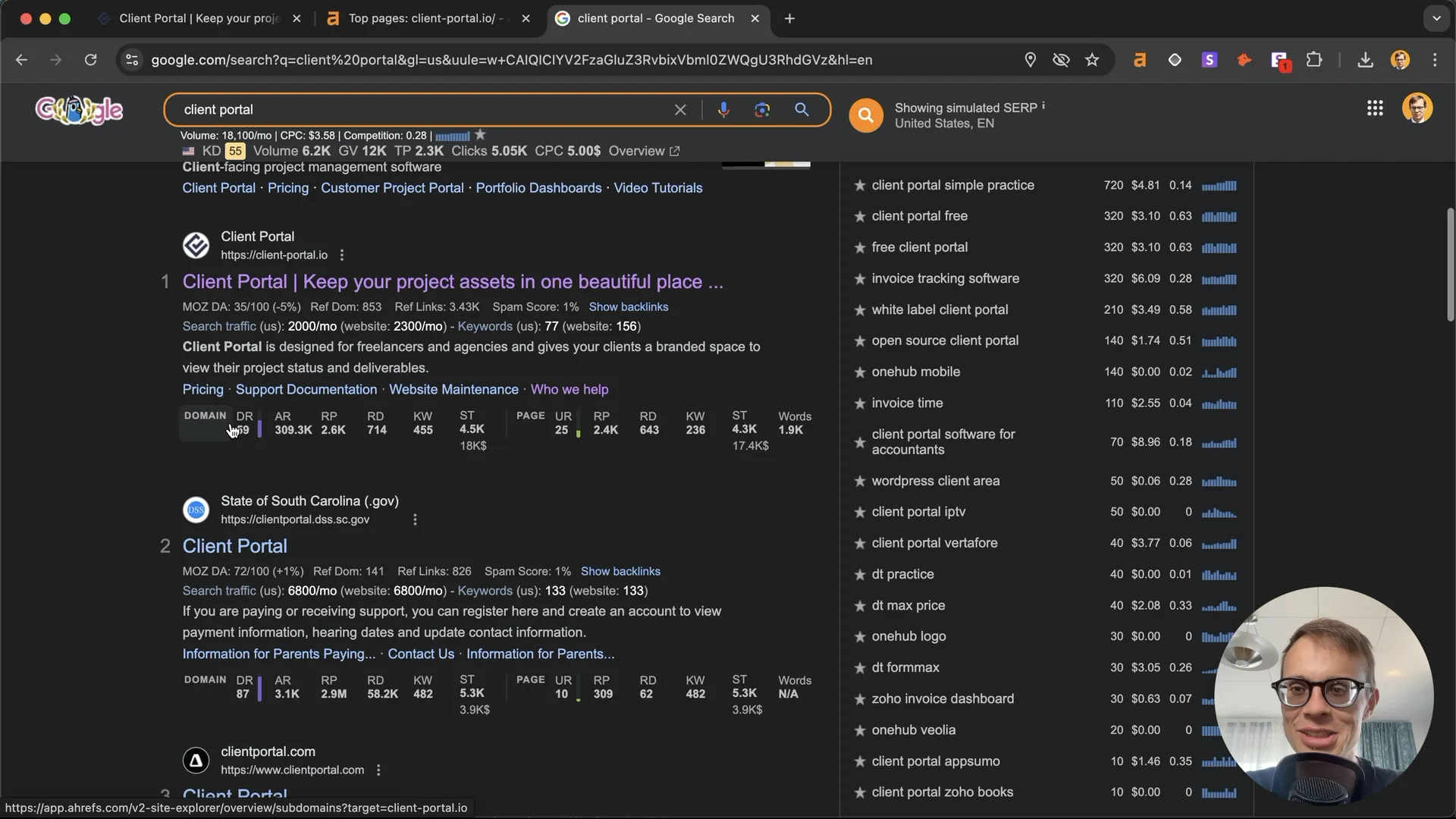Click the tracking protection eye icon
This screenshot has height=819, width=1456.
1061,60
